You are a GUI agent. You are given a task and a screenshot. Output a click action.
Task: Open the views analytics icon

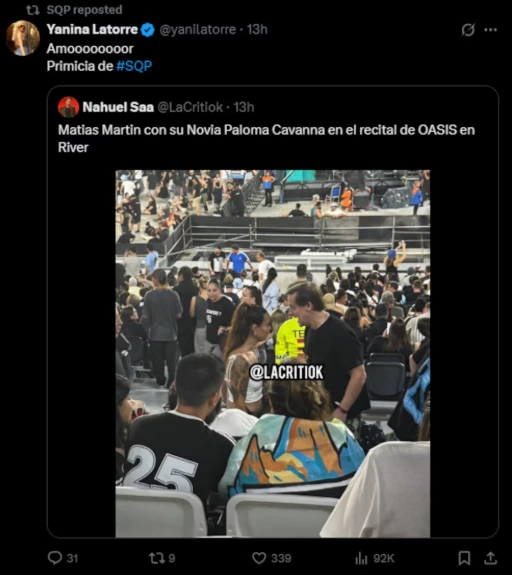pyautogui.click(x=361, y=558)
